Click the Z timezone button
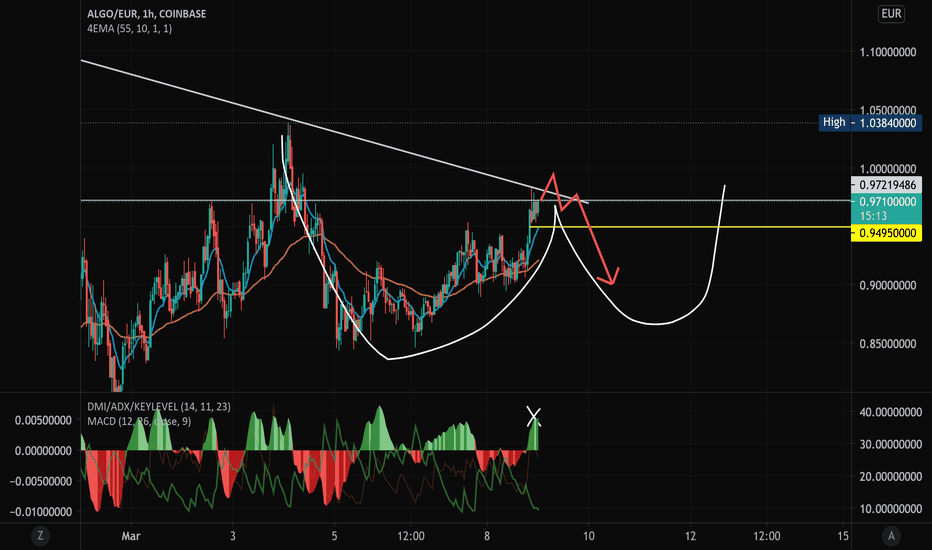Viewport: 932px width, 550px height. [40, 536]
